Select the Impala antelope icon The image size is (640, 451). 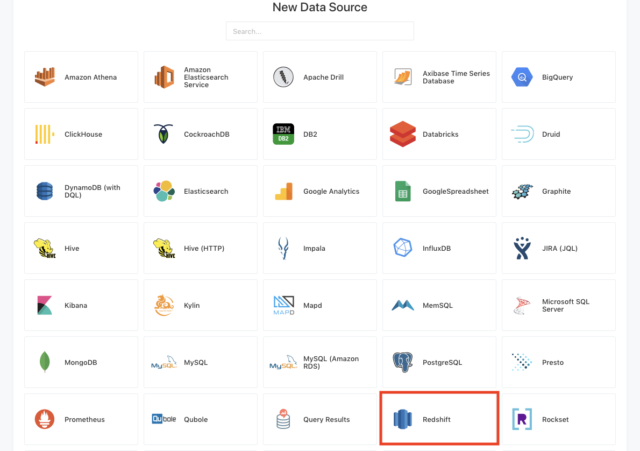tap(283, 248)
